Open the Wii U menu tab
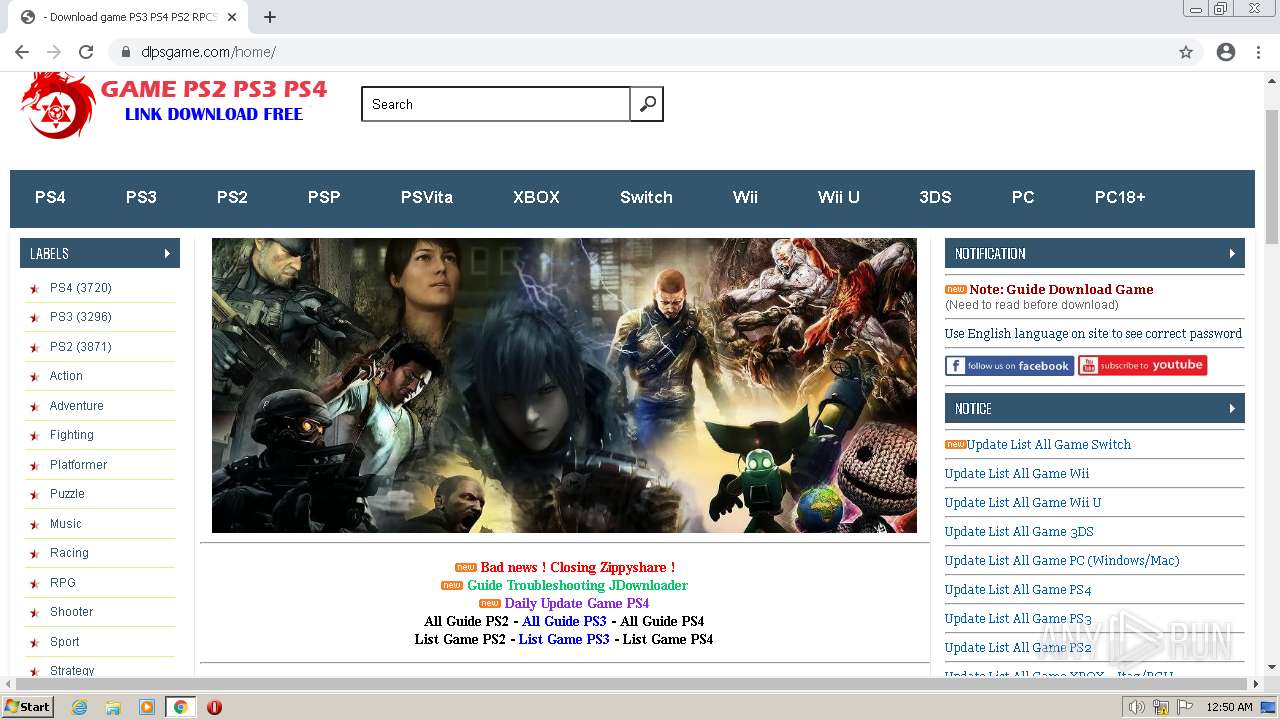This screenshot has width=1280, height=720. (839, 198)
